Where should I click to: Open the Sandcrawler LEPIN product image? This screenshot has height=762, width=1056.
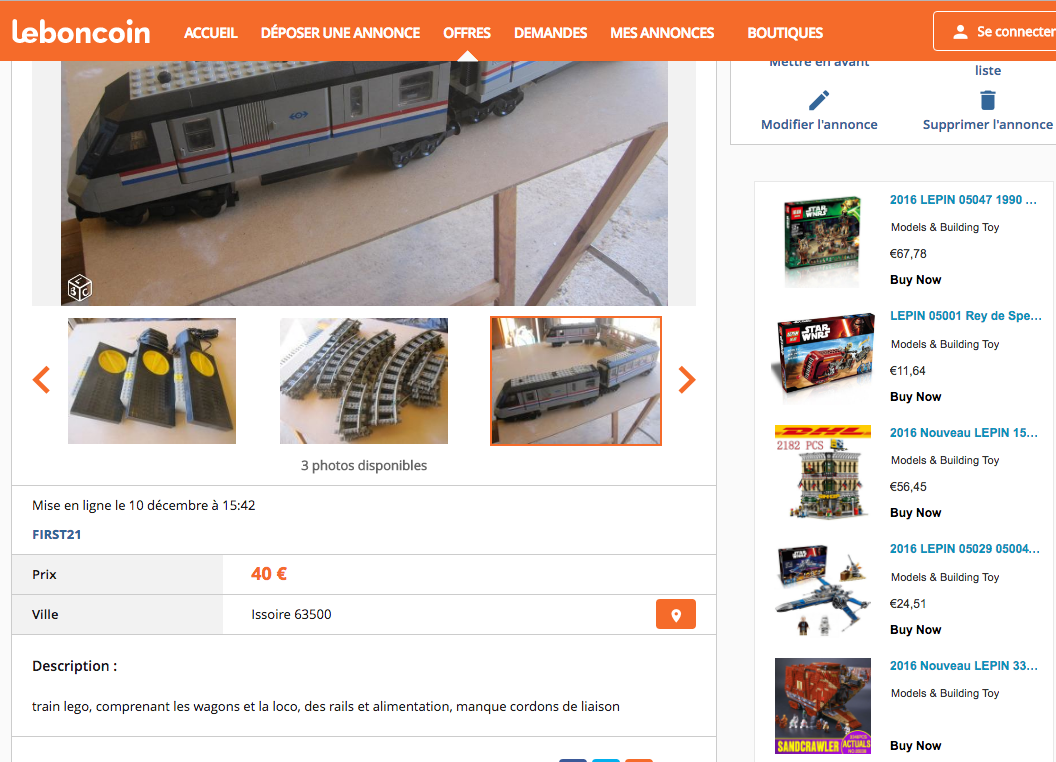click(822, 706)
